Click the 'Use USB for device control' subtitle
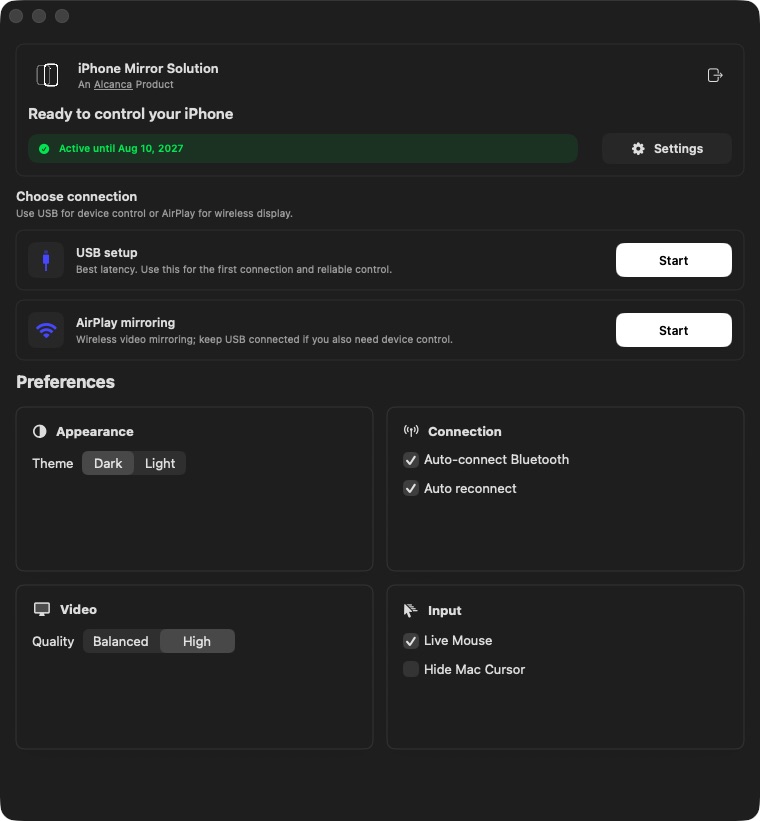The width and height of the screenshot is (760, 821). pos(154,214)
